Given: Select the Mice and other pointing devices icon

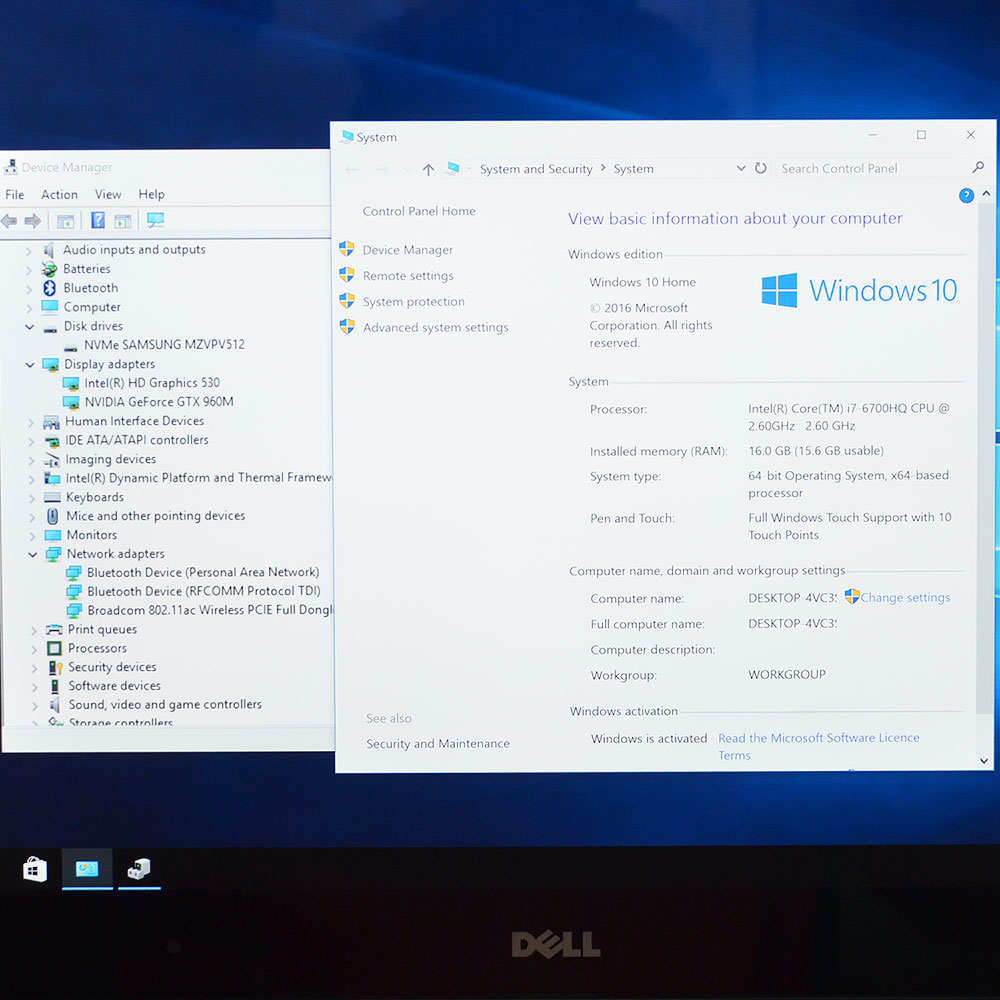Looking at the screenshot, I should (53, 516).
